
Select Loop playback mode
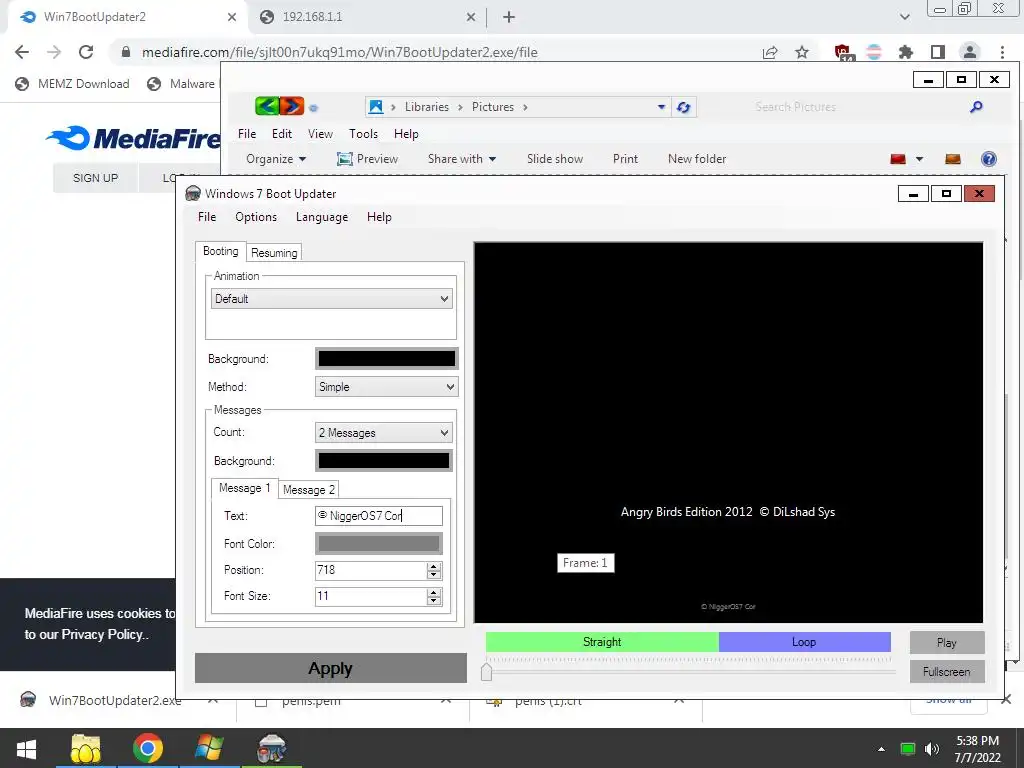(804, 642)
